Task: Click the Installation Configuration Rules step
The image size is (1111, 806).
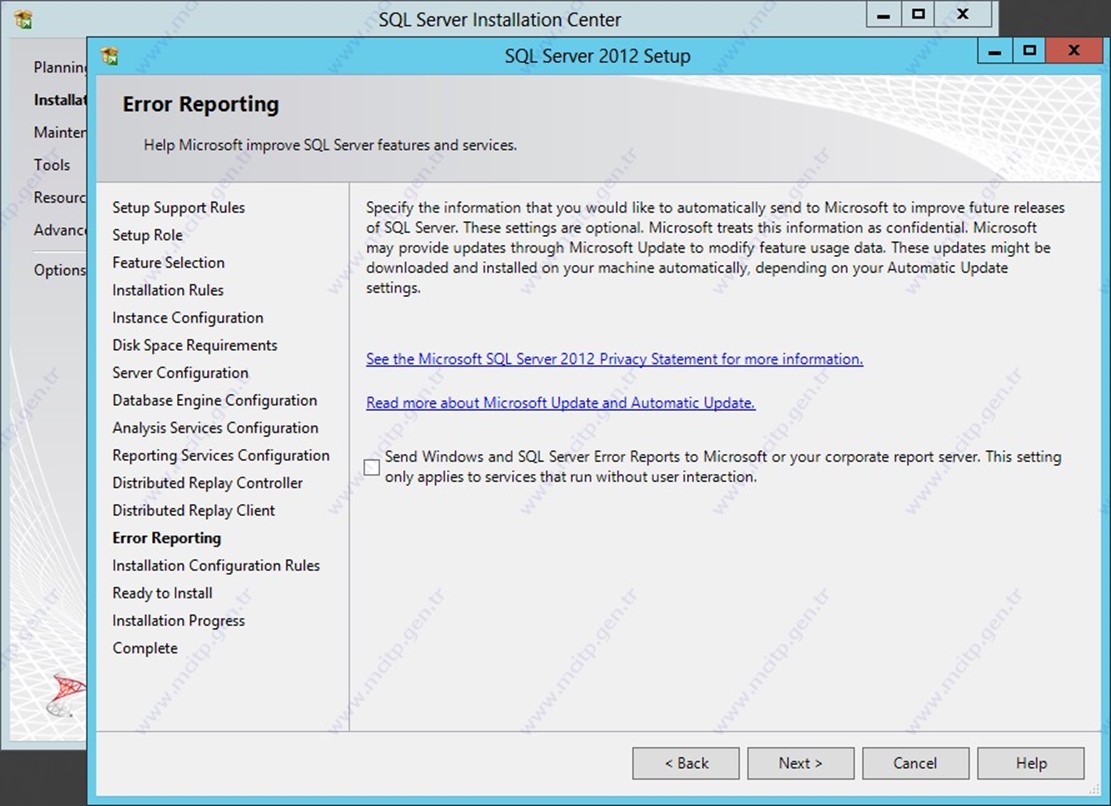Action: (x=216, y=566)
